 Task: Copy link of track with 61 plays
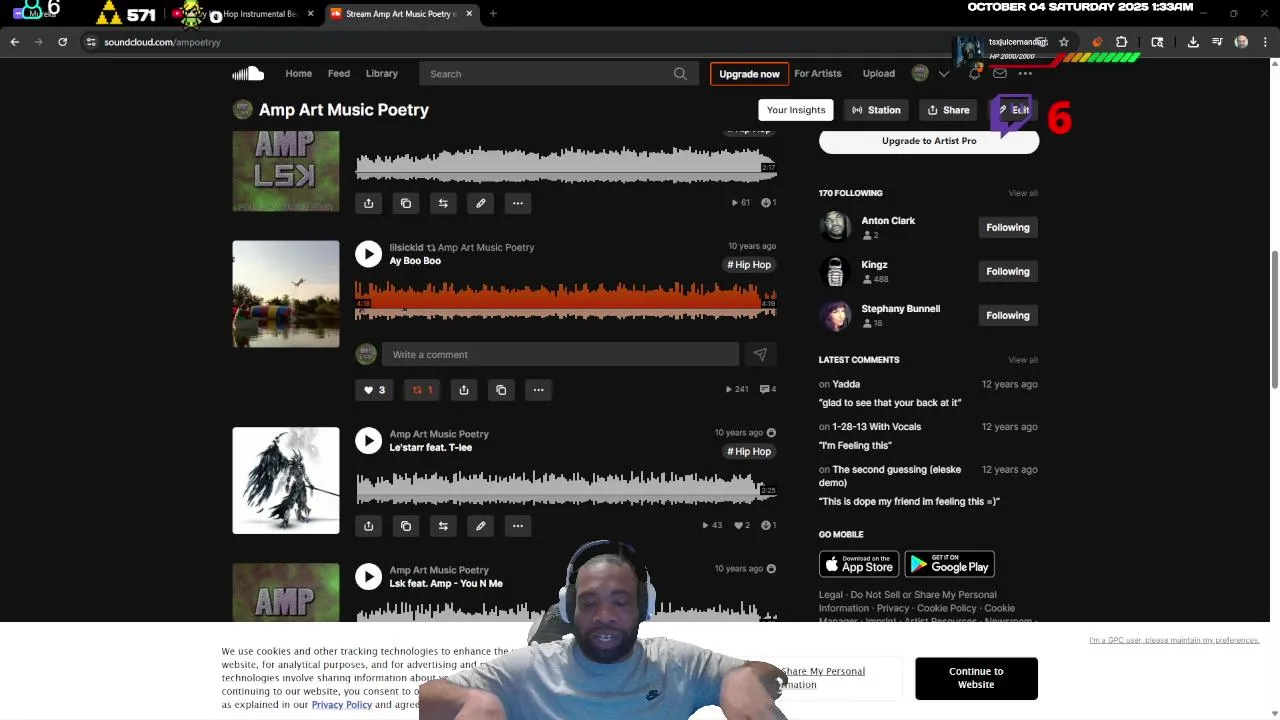coord(406,203)
